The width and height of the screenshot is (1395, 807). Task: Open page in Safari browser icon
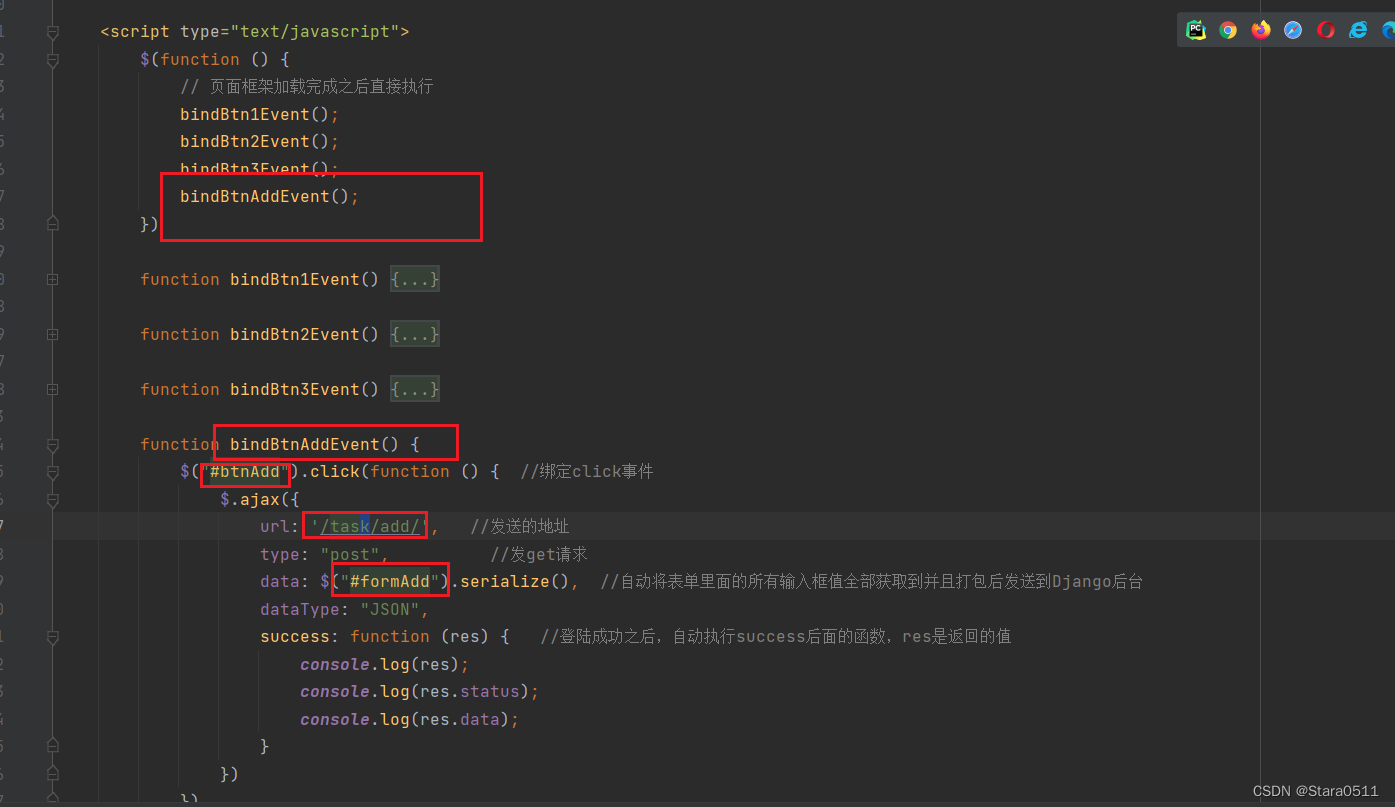[1293, 30]
